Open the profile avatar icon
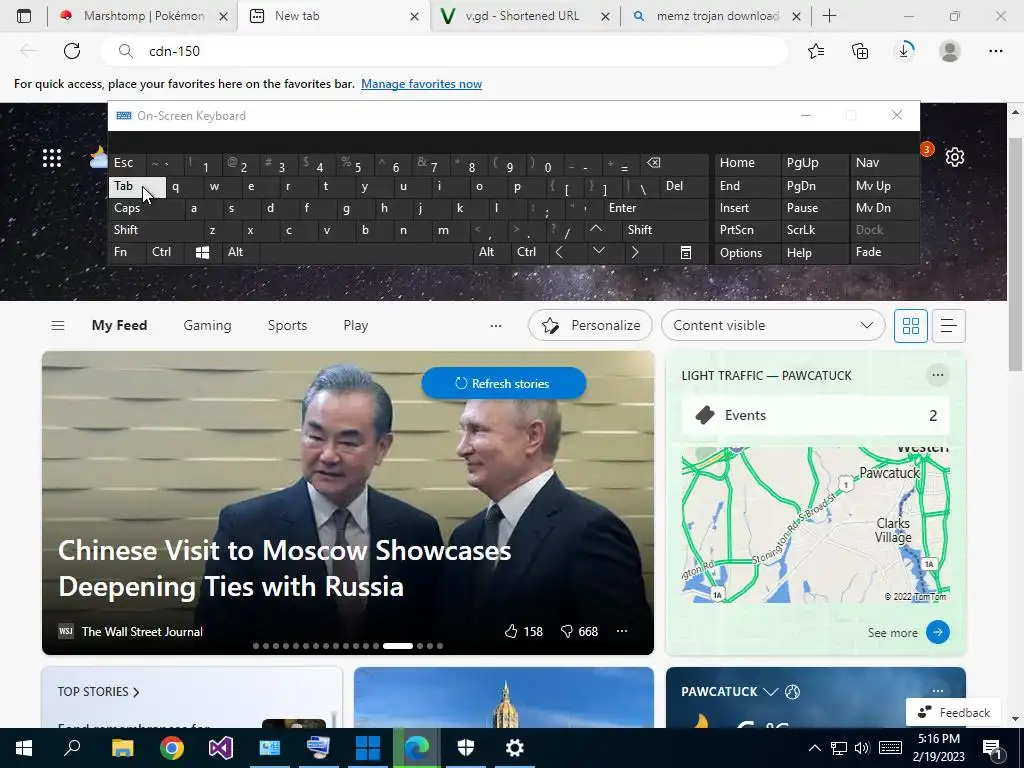1024x768 pixels. [950, 51]
